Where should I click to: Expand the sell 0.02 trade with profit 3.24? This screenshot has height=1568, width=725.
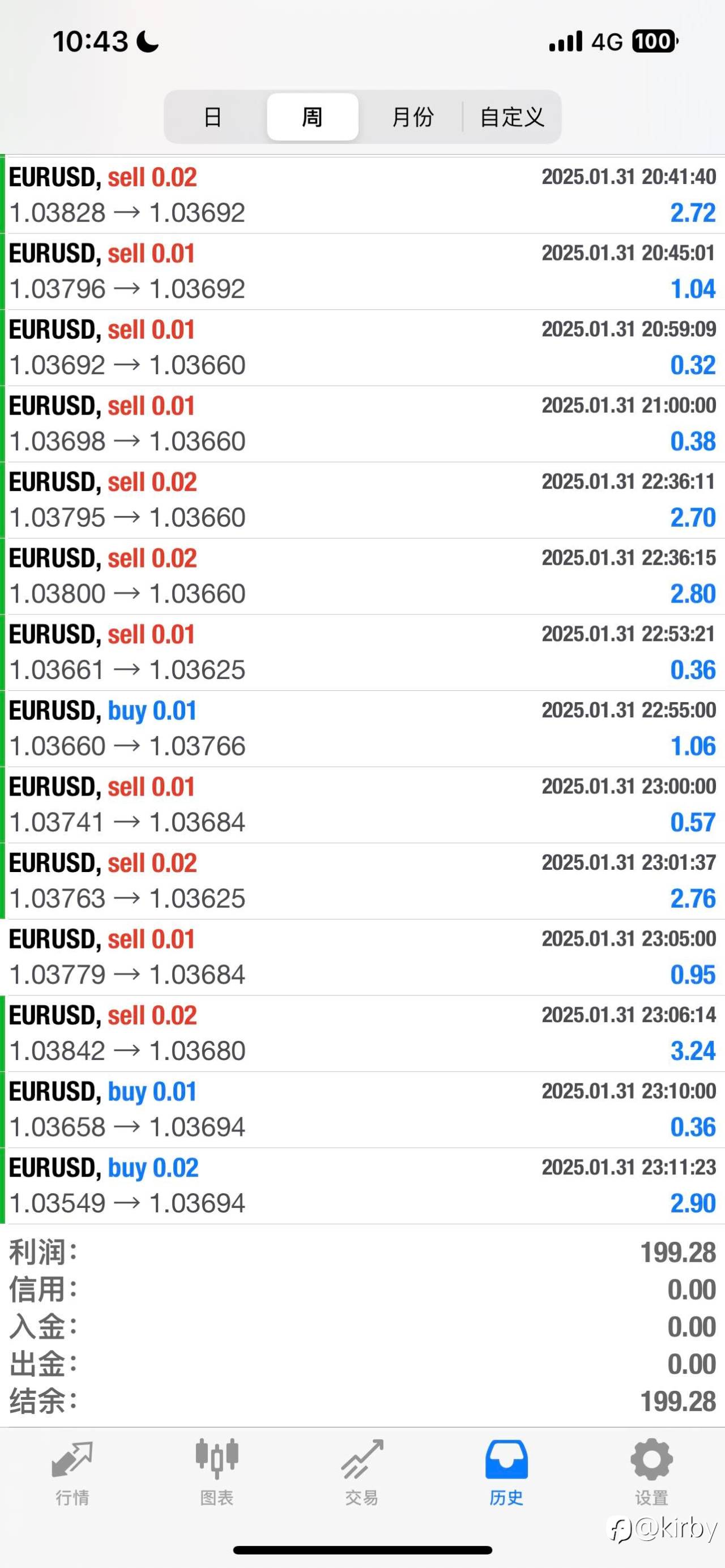pos(362,1033)
